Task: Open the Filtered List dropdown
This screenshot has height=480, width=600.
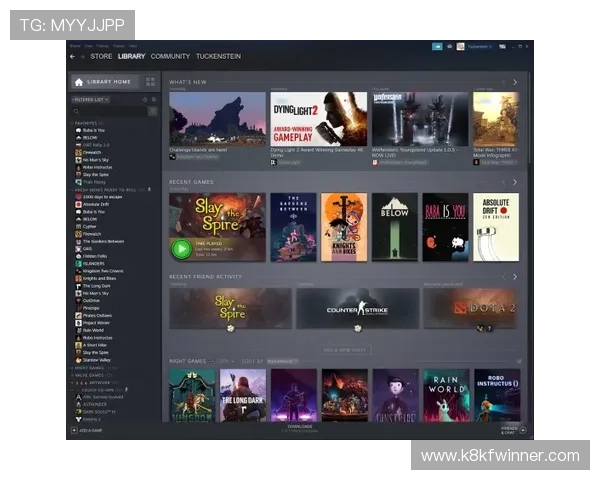Action: pos(90,100)
